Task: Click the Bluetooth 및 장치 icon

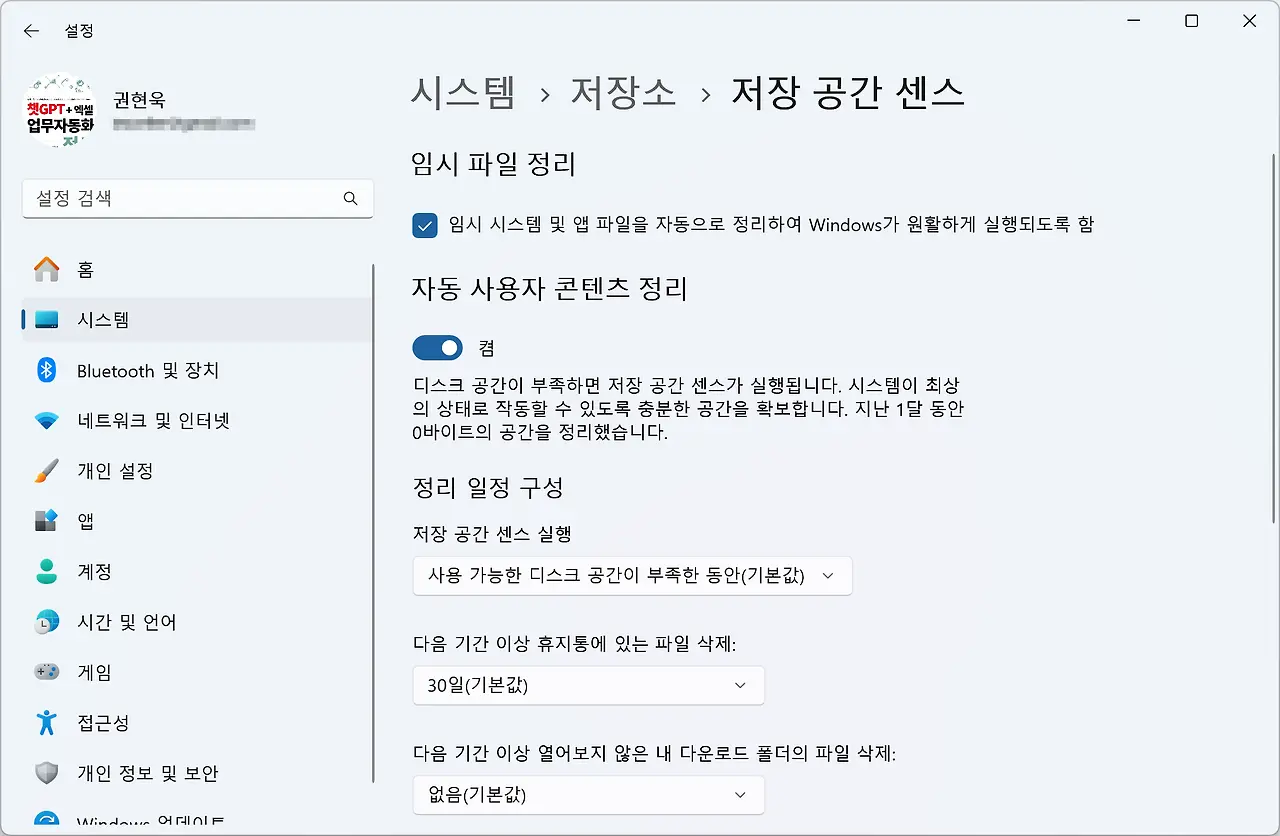Action: pyautogui.click(x=48, y=370)
